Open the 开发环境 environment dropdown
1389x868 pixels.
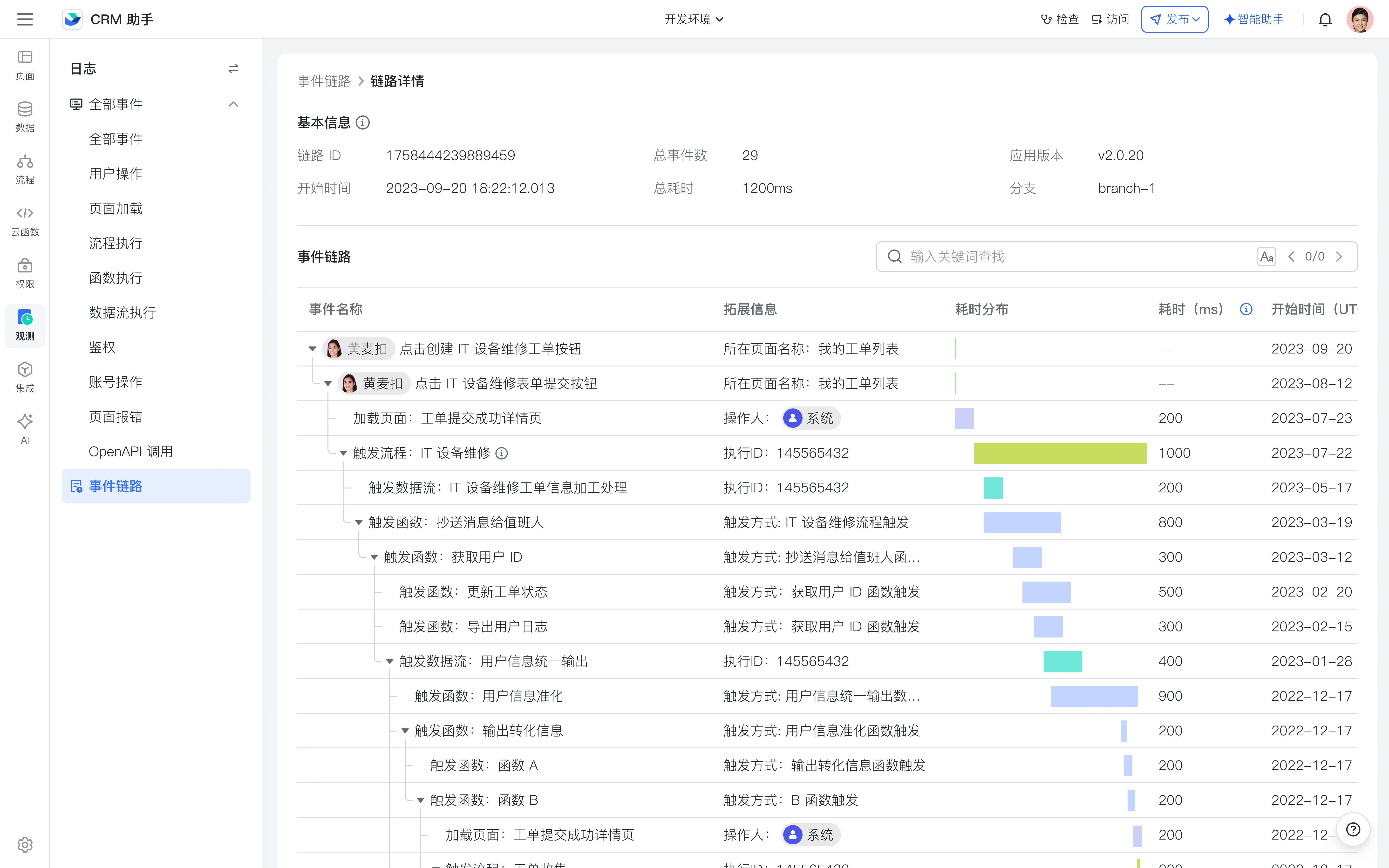[x=694, y=20]
